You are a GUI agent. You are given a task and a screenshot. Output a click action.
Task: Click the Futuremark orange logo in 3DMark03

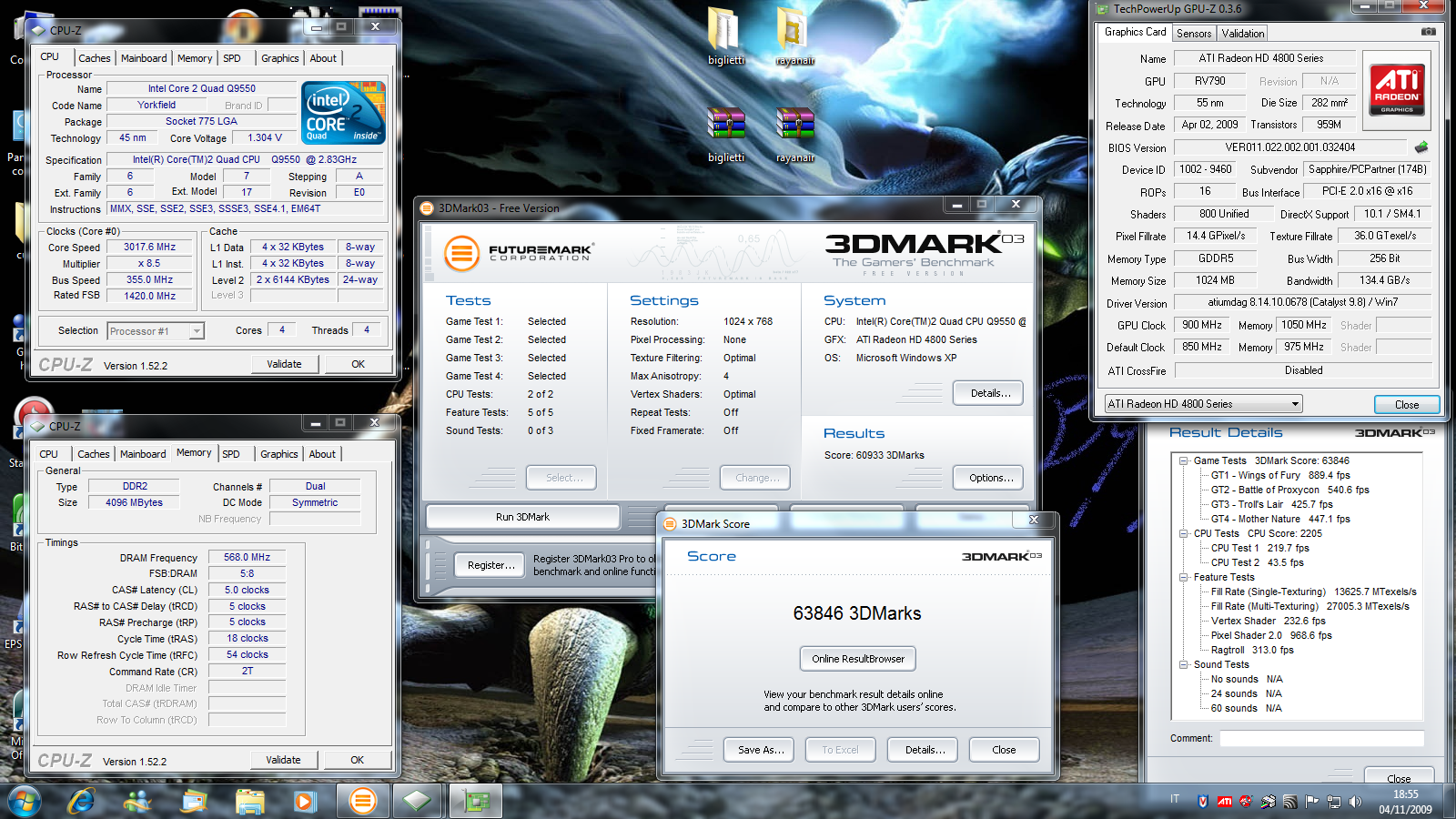click(x=461, y=252)
